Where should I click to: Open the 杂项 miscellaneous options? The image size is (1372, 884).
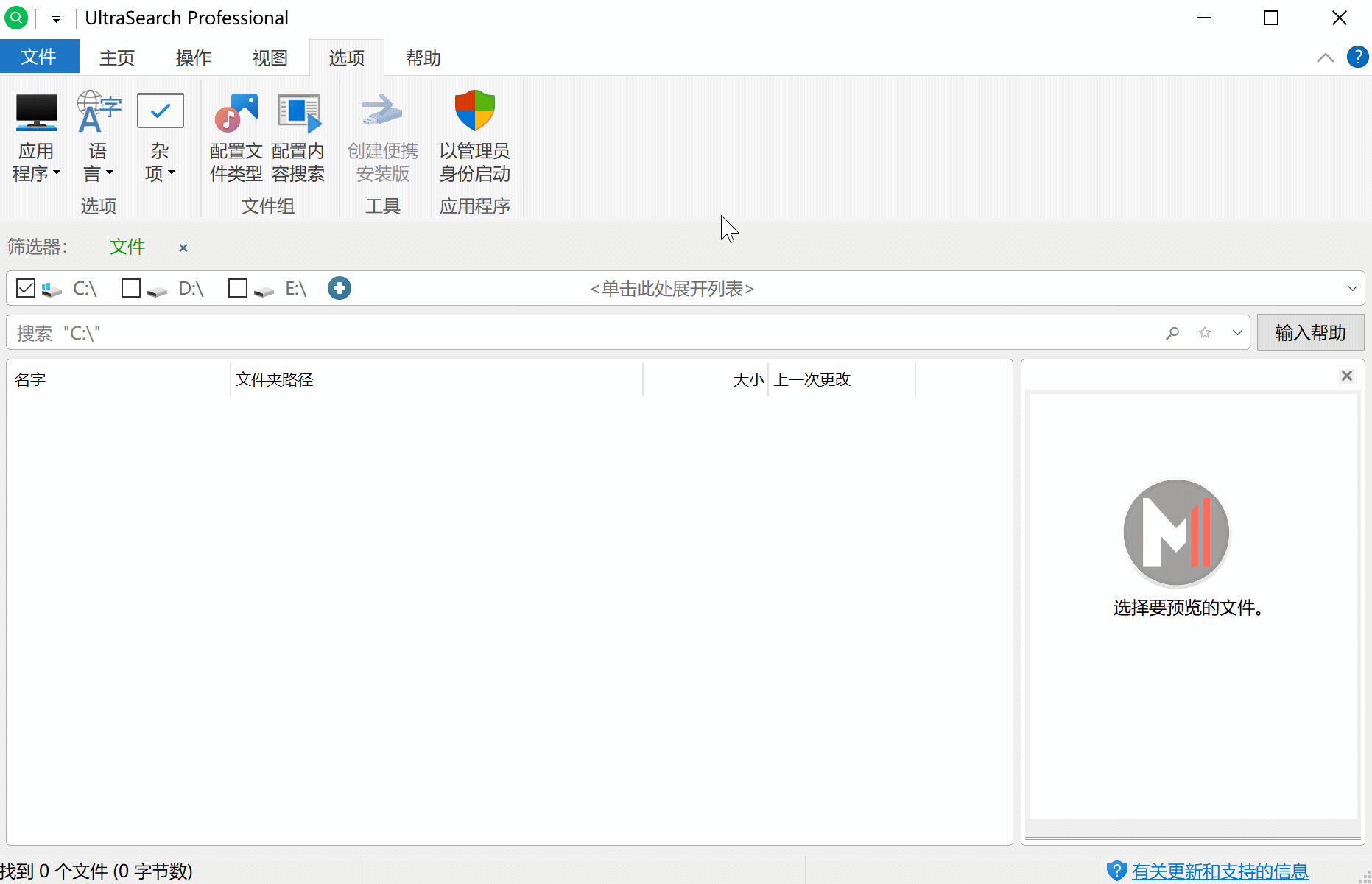160,136
